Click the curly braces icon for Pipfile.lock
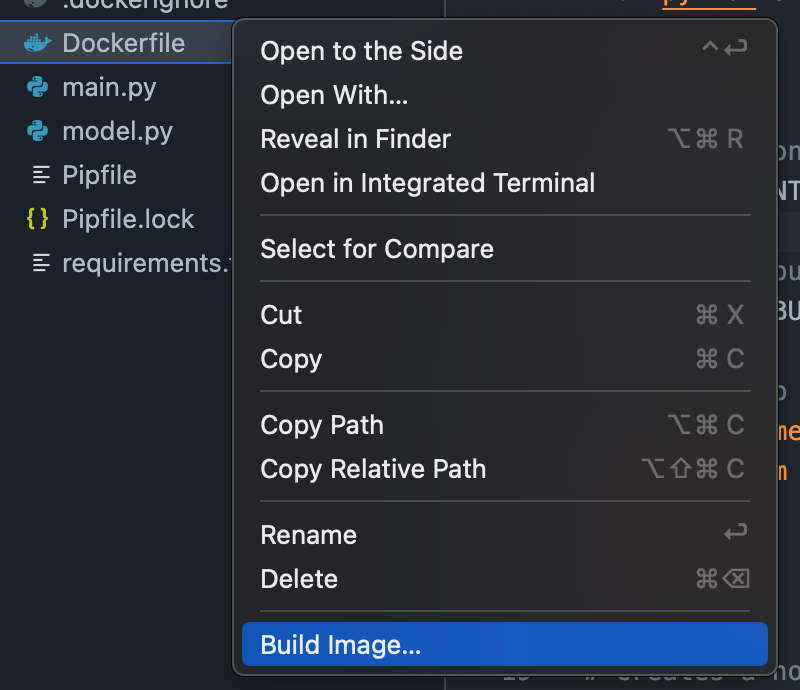Image resolution: width=800 pixels, height=690 pixels. click(x=38, y=219)
